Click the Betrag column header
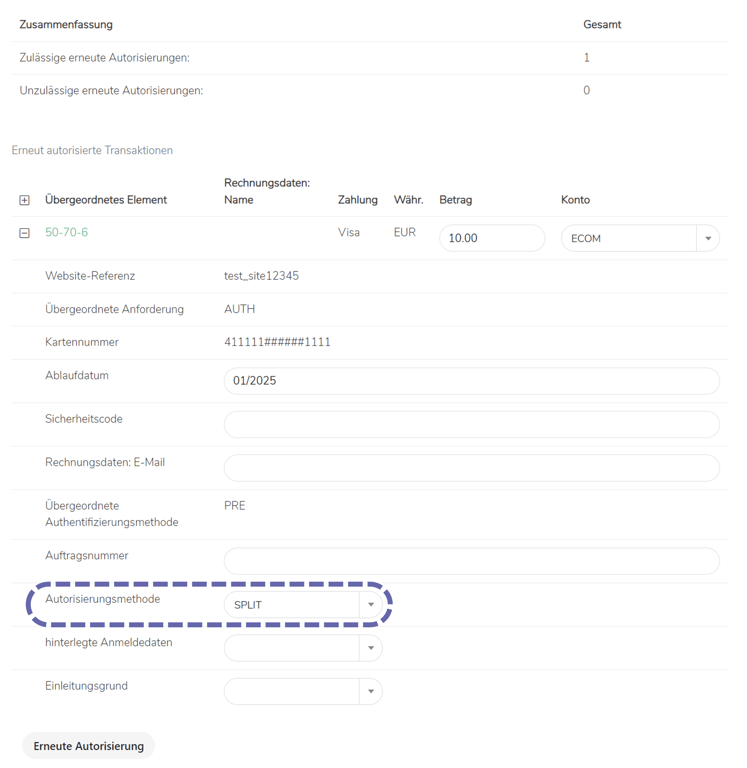This screenshot has width=747, height=768. pyautogui.click(x=455, y=200)
